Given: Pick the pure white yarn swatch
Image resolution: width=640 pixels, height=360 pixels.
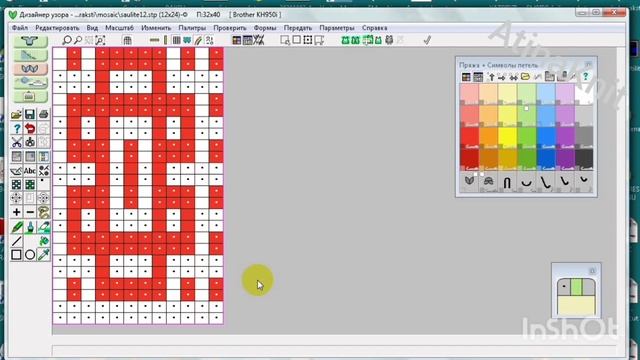Looking at the screenshot, I should click(x=584, y=94).
